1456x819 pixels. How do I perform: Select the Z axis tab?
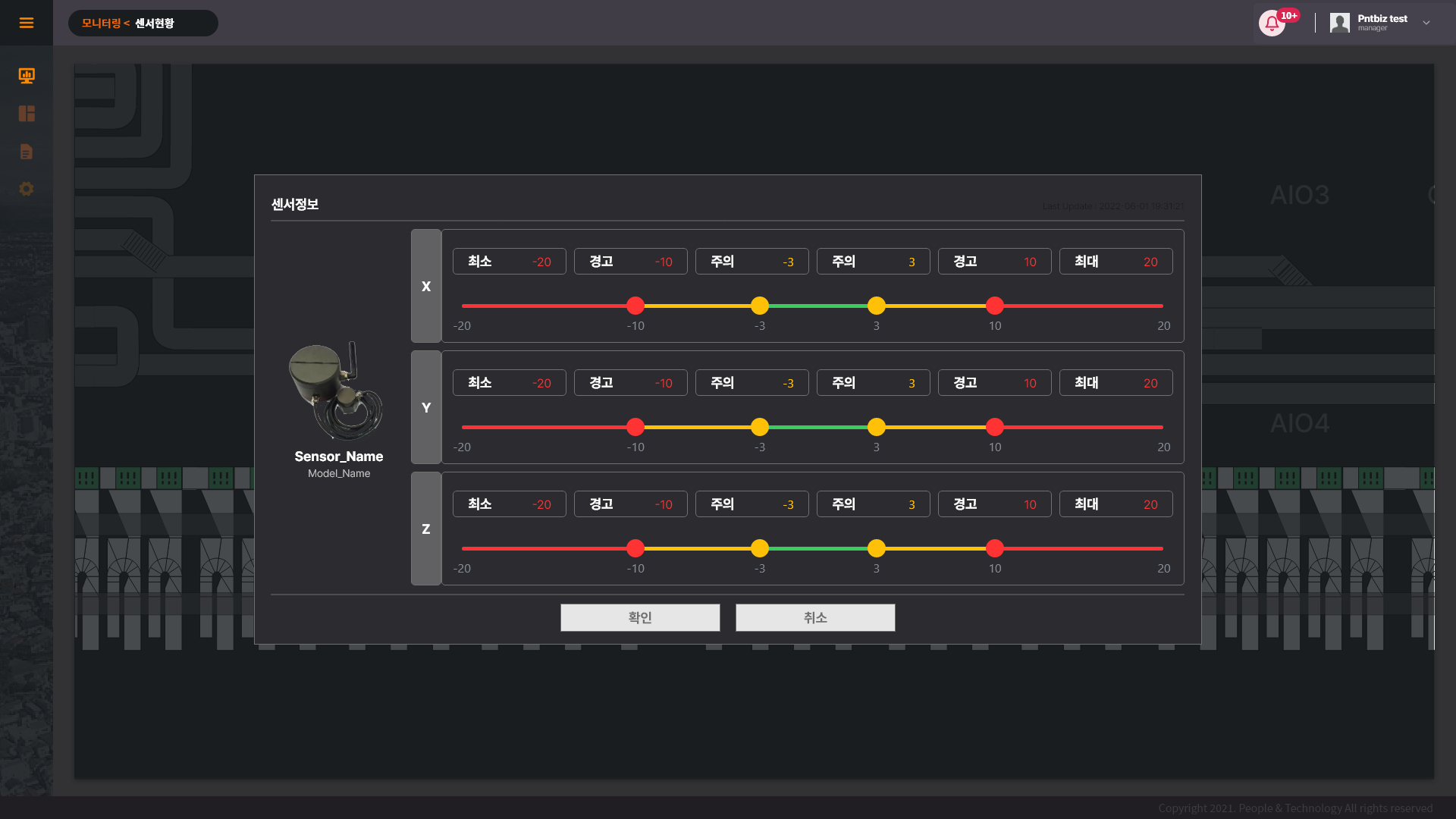tap(426, 529)
